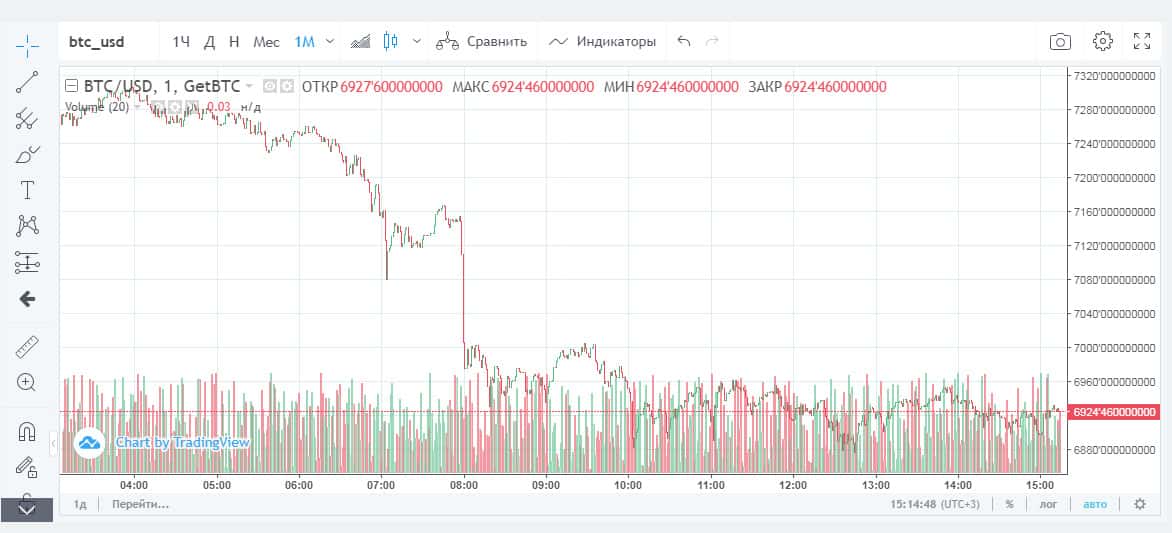Open chart settings gear in top toolbar
Image resolution: width=1172 pixels, height=533 pixels.
click(x=1103, y=41)
